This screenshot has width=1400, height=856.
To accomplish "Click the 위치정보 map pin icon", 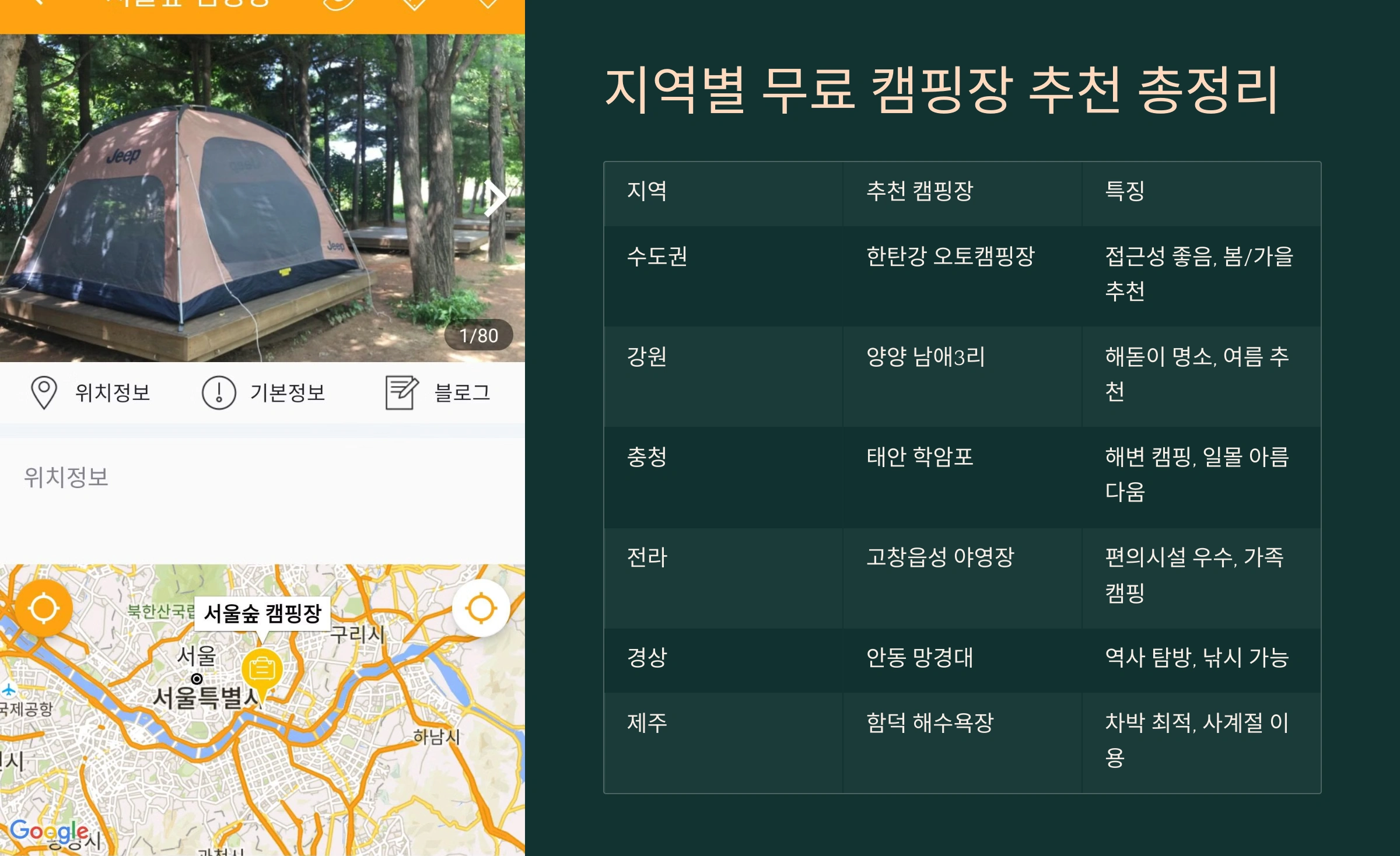I will 44,392.
